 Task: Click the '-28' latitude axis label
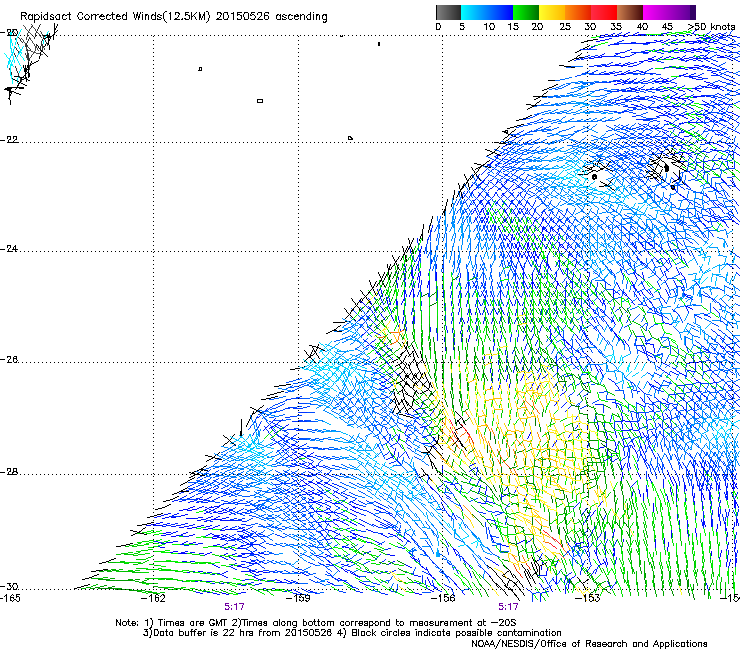tap(9, 472)
